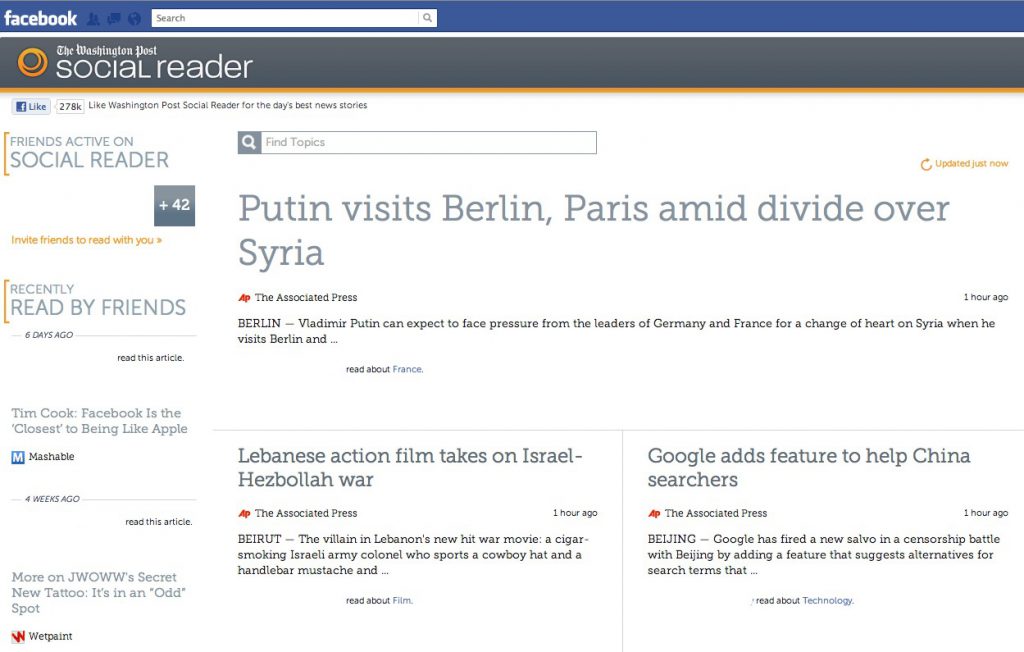Click The Associated Press under the Google headline

(x=716, y=513)
